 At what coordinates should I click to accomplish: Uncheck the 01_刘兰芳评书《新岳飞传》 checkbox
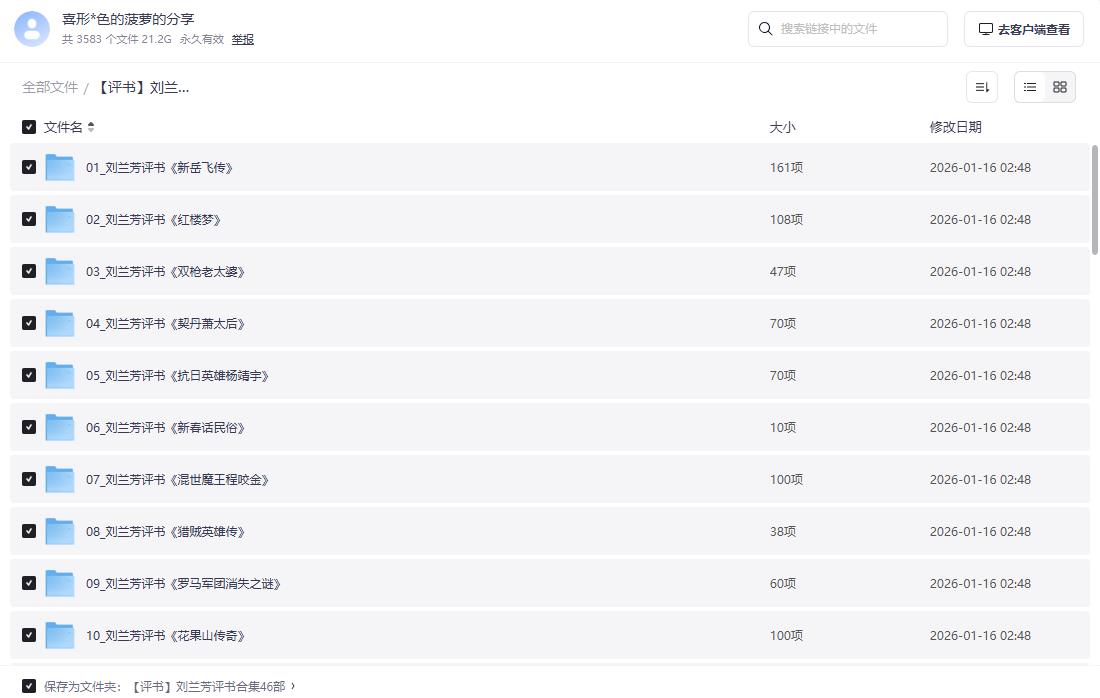pos(29,167)
